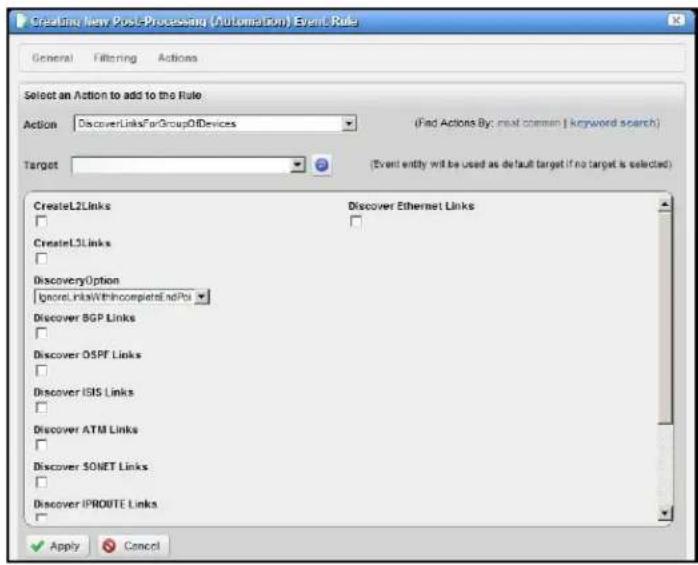Viewport: 698px width, 565px height.
Task: Open the most common actions link
Action: click(x=528, y=123)
